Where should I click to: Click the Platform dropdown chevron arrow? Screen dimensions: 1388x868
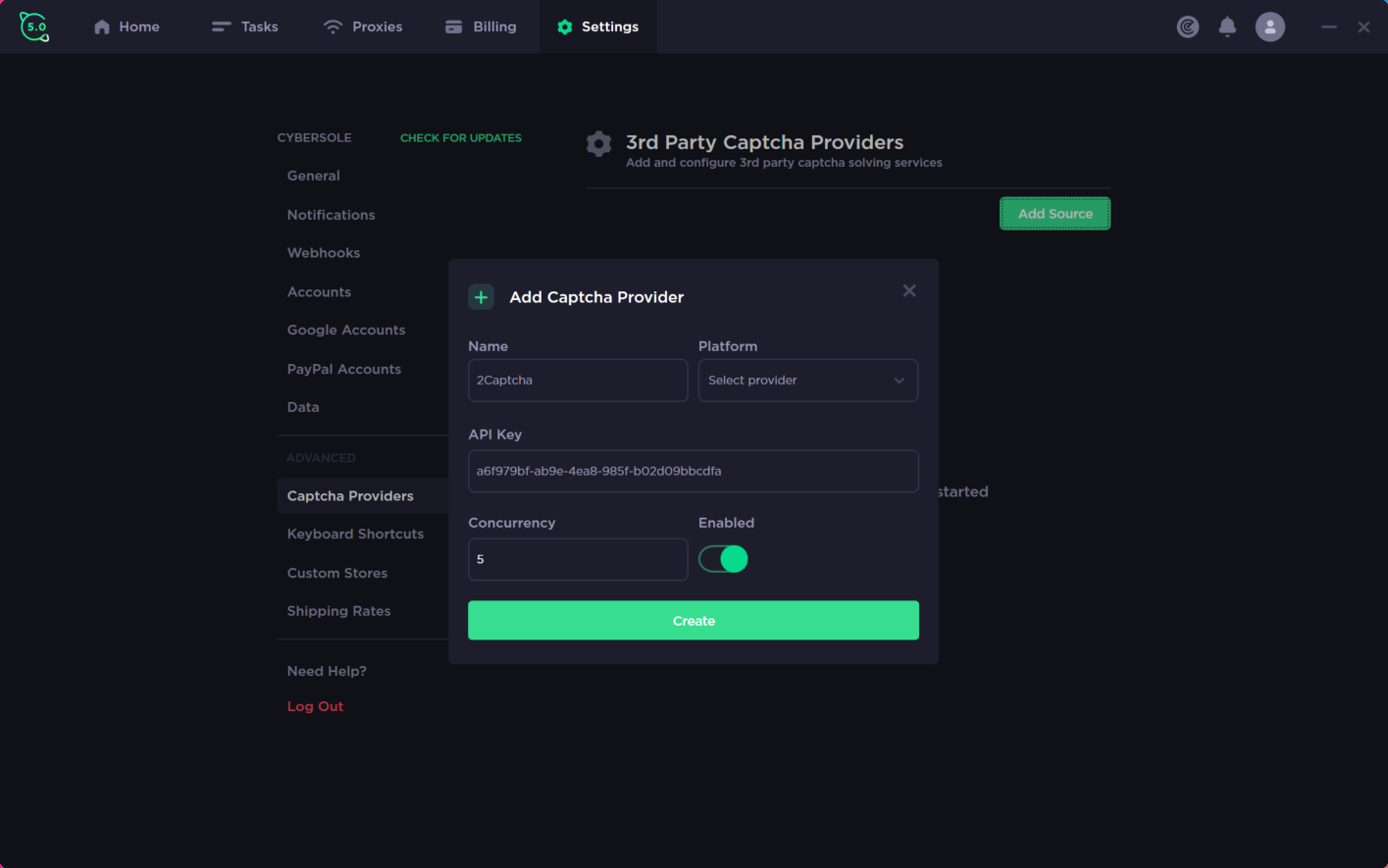click(x=899, y=381)
